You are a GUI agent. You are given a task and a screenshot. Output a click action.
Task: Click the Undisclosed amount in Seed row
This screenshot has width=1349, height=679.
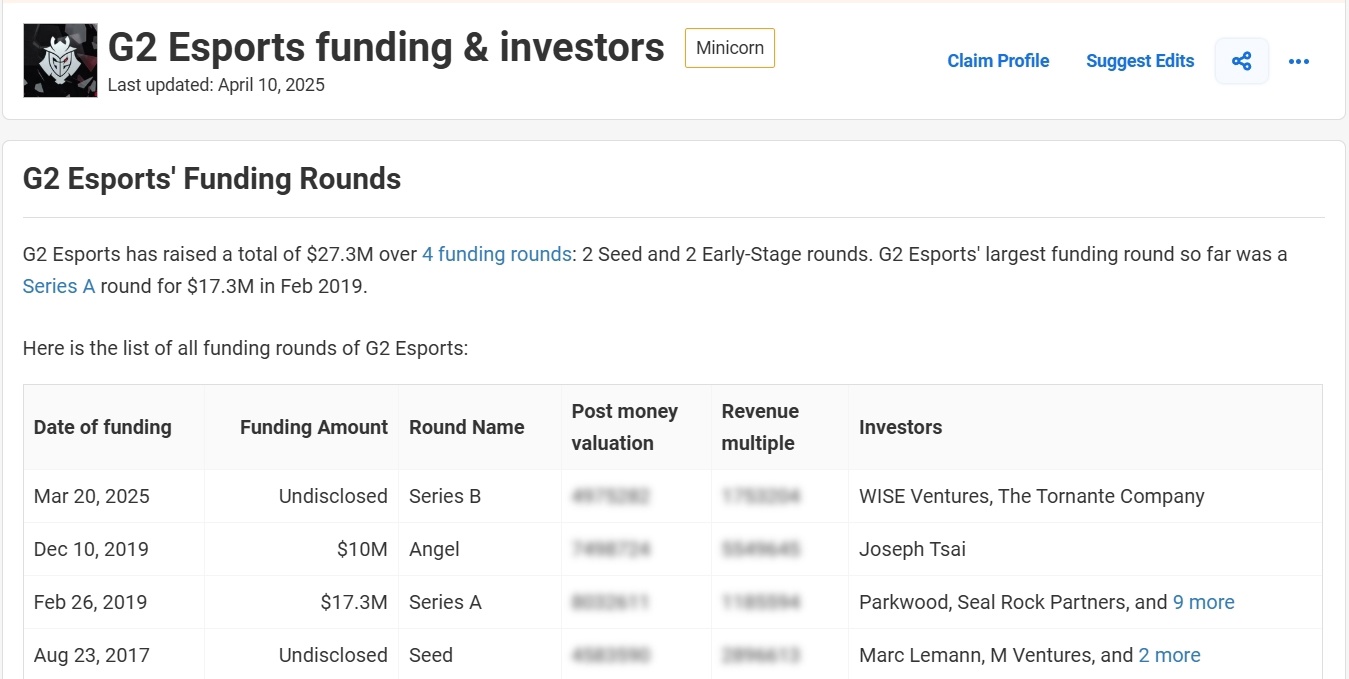click(x=333, y=655)
